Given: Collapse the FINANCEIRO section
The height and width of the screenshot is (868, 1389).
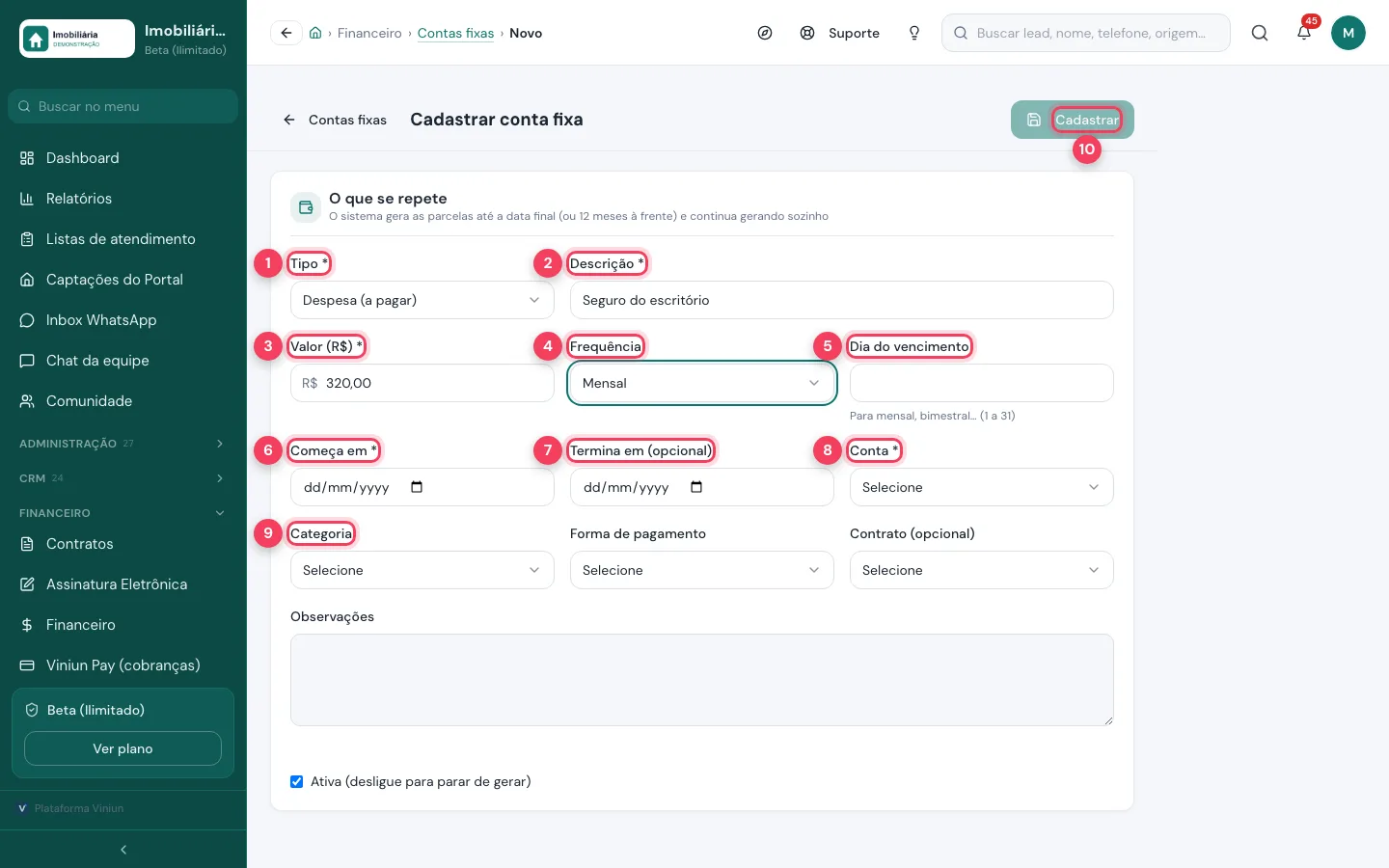Looking at the screenshot, I should pyautogui.click(x=123, y=513).
